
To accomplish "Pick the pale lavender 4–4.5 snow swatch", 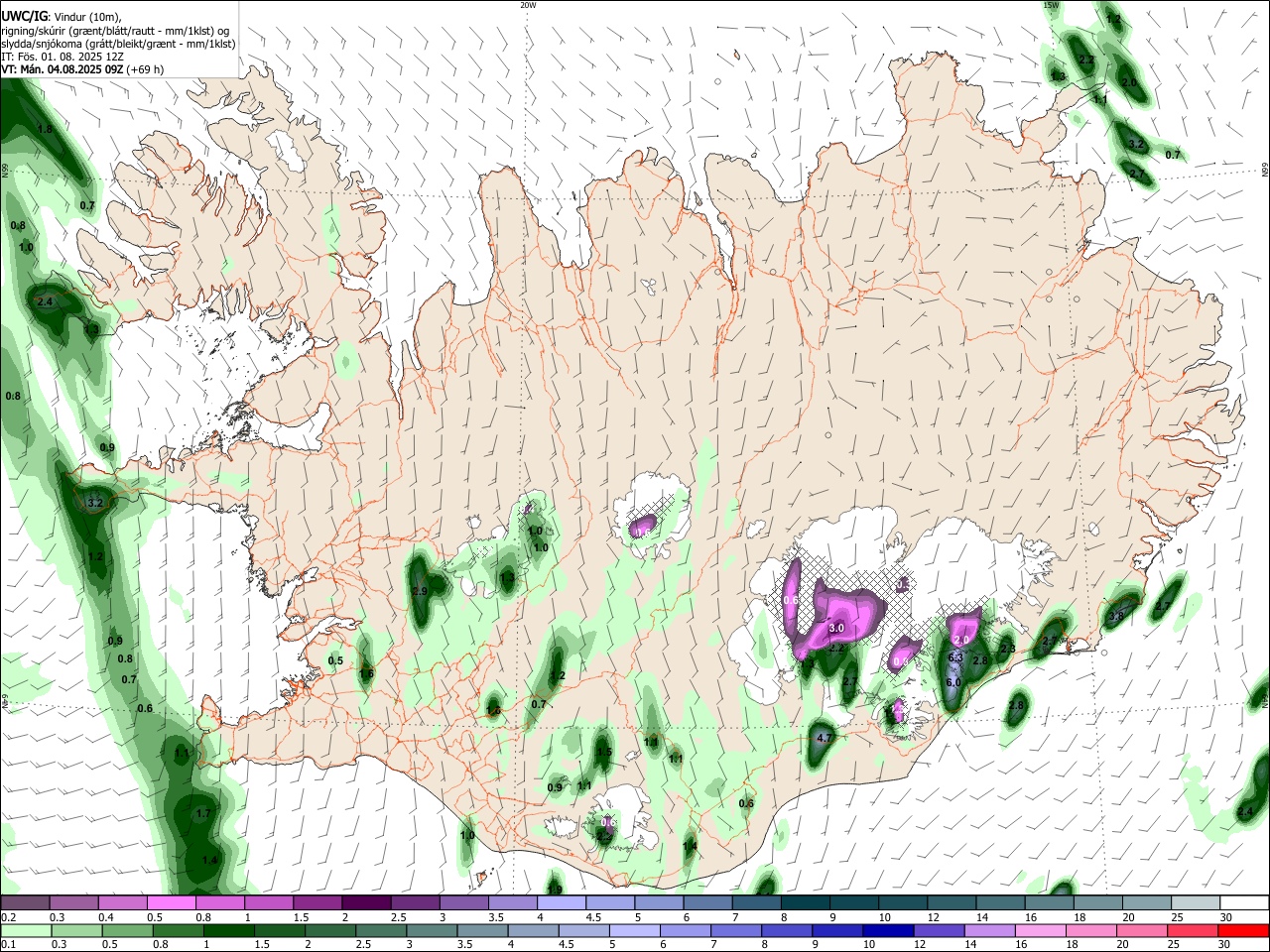I will coord(561,903).
